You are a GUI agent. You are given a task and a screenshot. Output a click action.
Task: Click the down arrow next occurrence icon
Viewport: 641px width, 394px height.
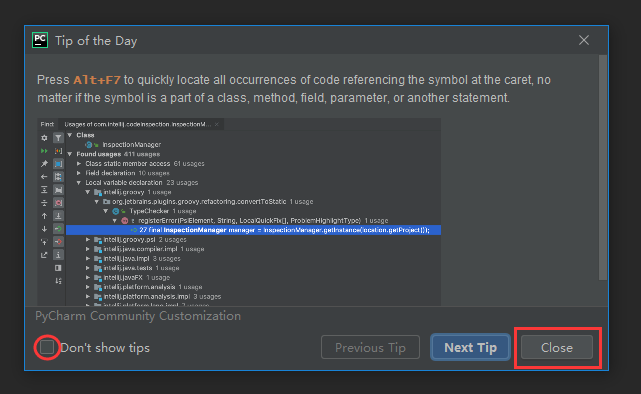44,229
